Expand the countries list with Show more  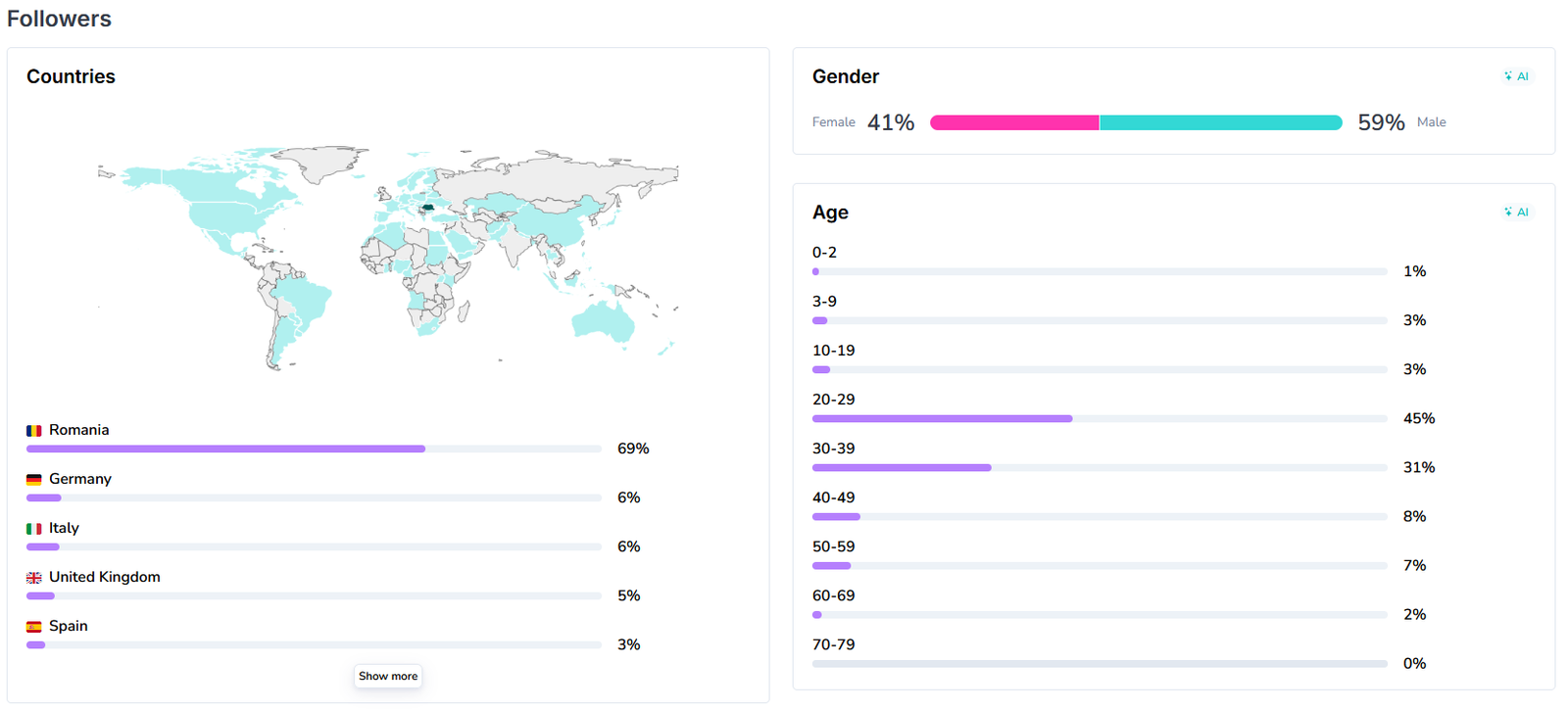[388, 676]
